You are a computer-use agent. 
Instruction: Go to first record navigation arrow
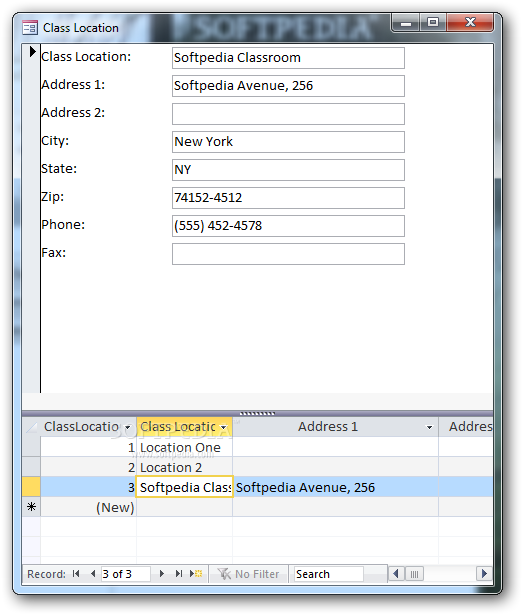point(76,574)
